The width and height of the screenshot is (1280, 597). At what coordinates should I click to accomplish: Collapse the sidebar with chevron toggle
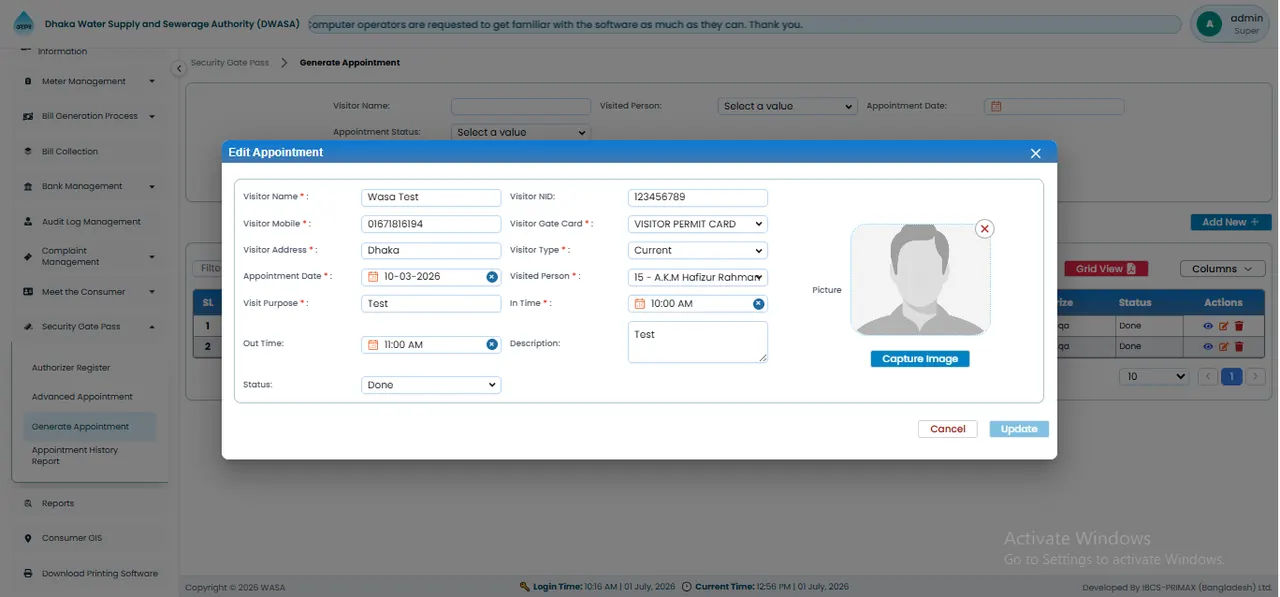(178, 69)
